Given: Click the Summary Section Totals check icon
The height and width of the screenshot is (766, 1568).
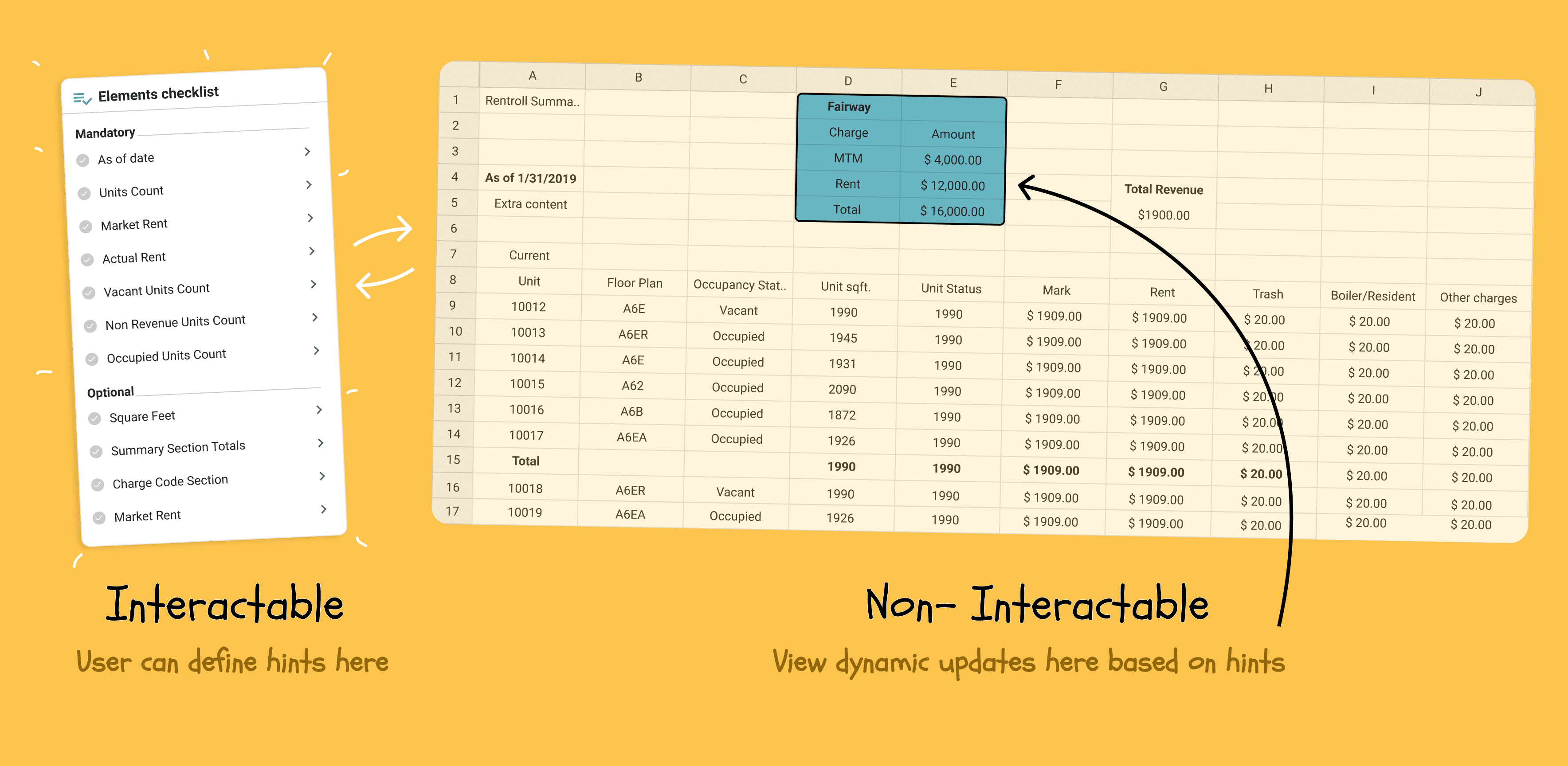Looking at the screenshot, I should coord(96,451).
